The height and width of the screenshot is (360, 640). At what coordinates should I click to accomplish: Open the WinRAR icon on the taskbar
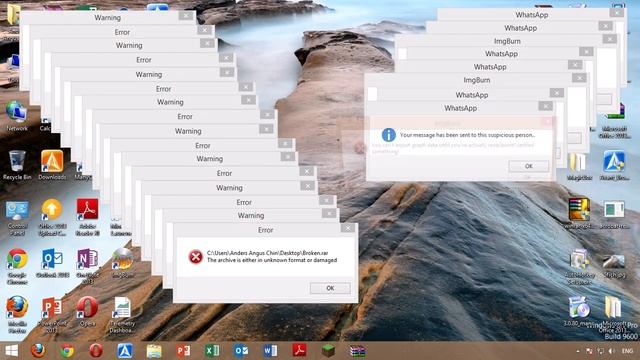[358, 351]
